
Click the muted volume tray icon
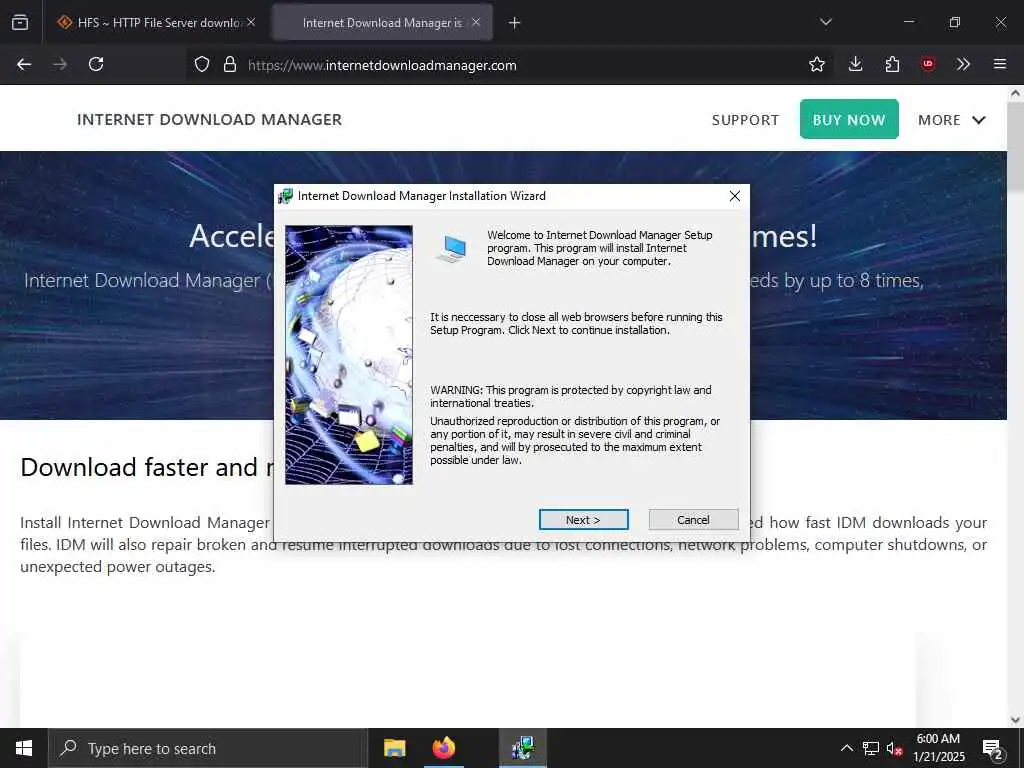click(x=895, y=748)
